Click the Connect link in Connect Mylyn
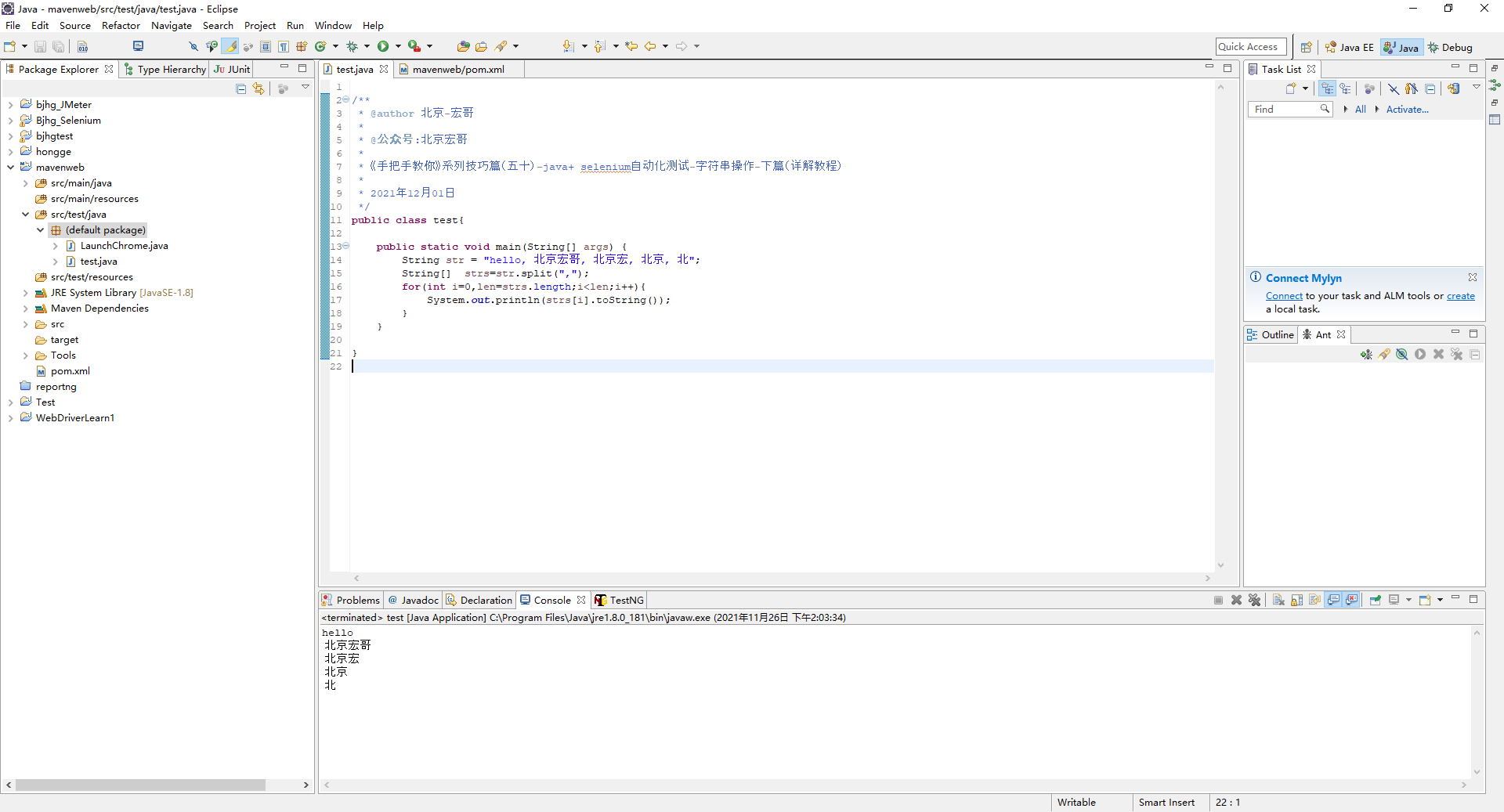The image size is (1504, 812). point(1284,296)
